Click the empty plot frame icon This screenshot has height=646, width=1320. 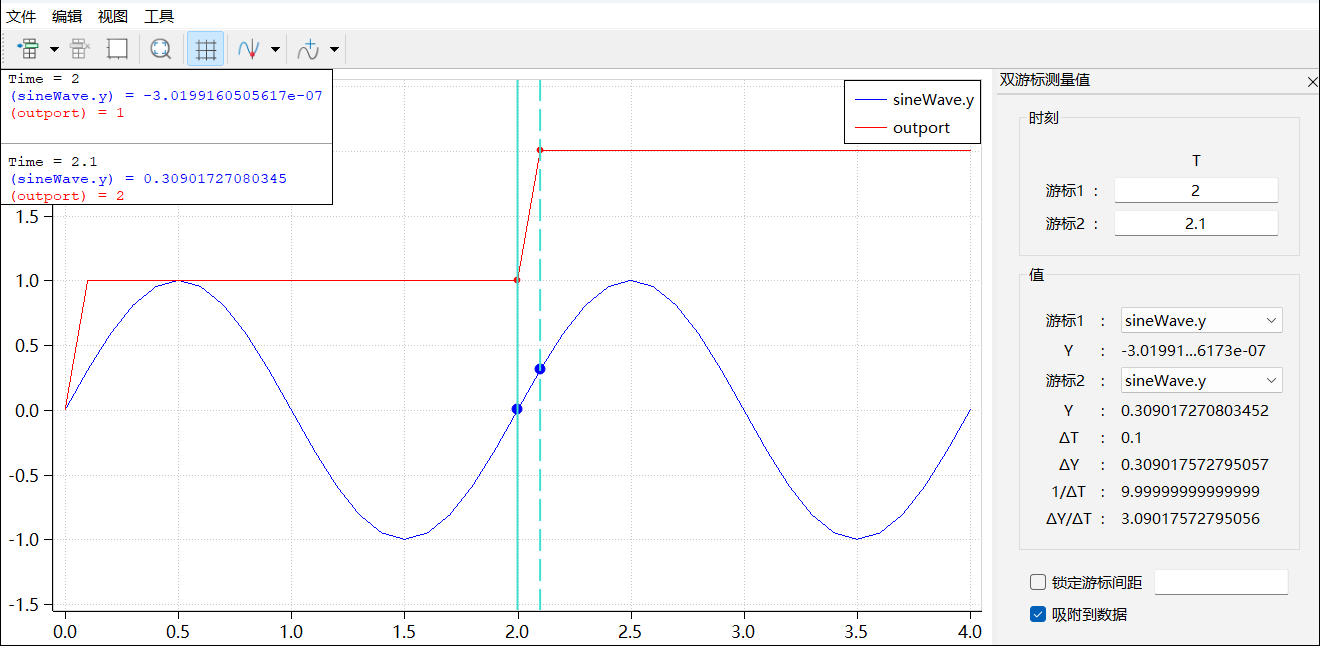118,48
